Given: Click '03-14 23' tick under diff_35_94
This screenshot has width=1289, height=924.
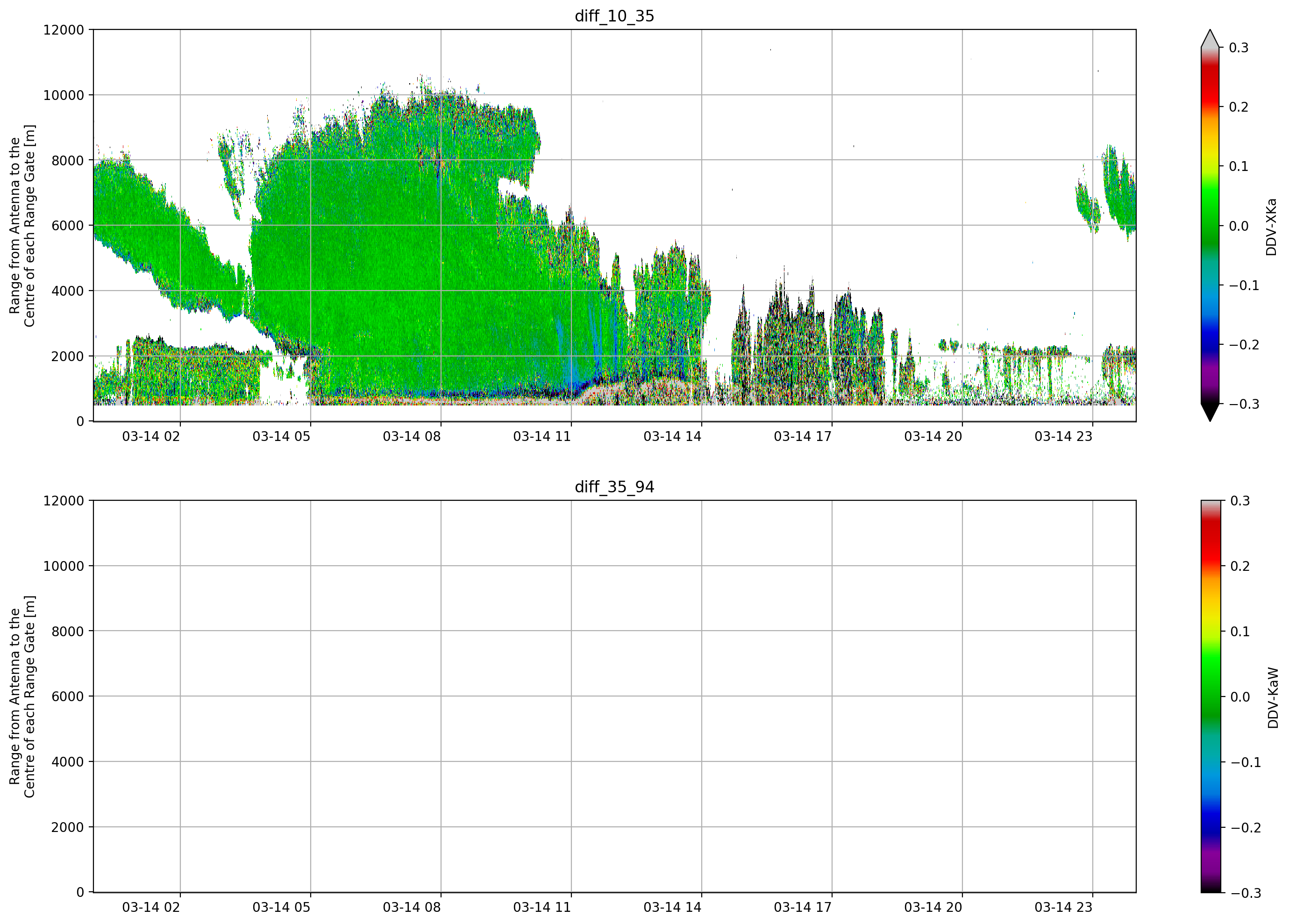Looking at the screenshot, I should tap(1063, 908).
